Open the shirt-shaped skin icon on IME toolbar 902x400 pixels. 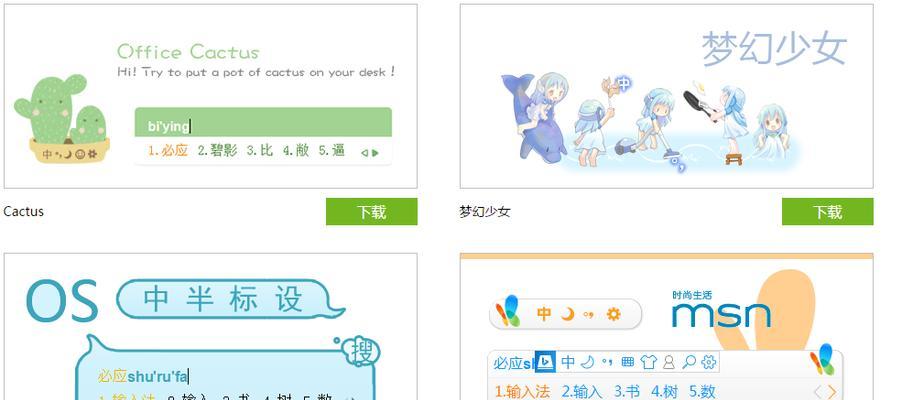(x=648, y=361)
